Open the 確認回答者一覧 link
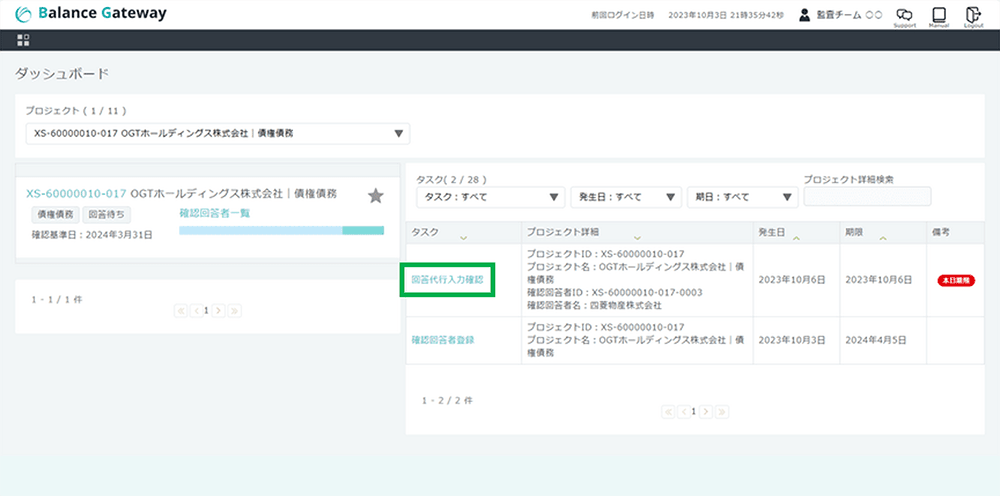 coord(214,213)
